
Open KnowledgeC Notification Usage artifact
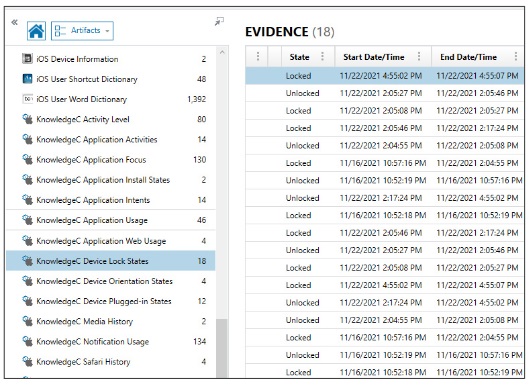[111, 342]
